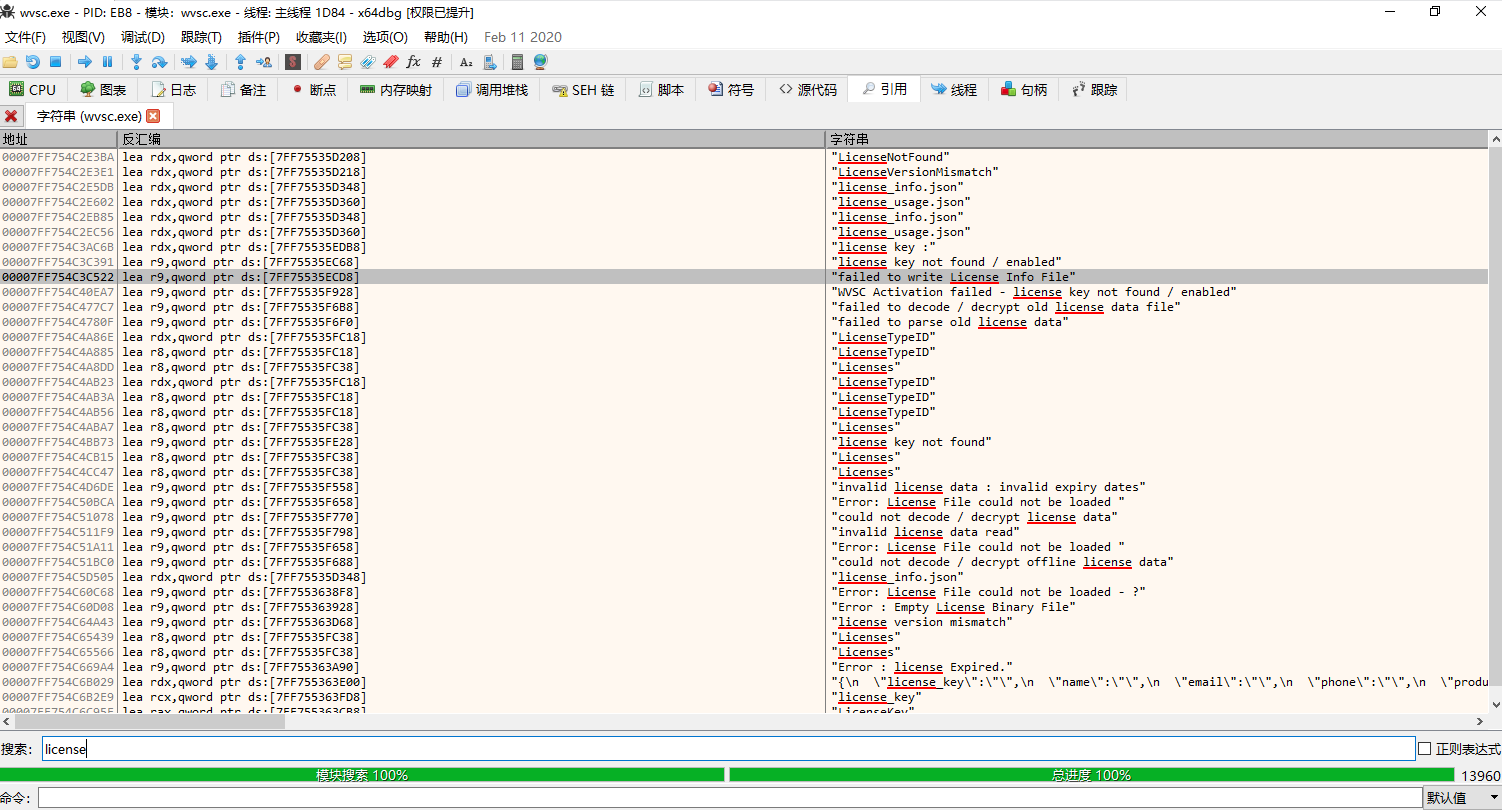This screenshot has width=1502, height=810.
Task: Select the "Error : license Expired." string
Action: [x=922, y=667]
